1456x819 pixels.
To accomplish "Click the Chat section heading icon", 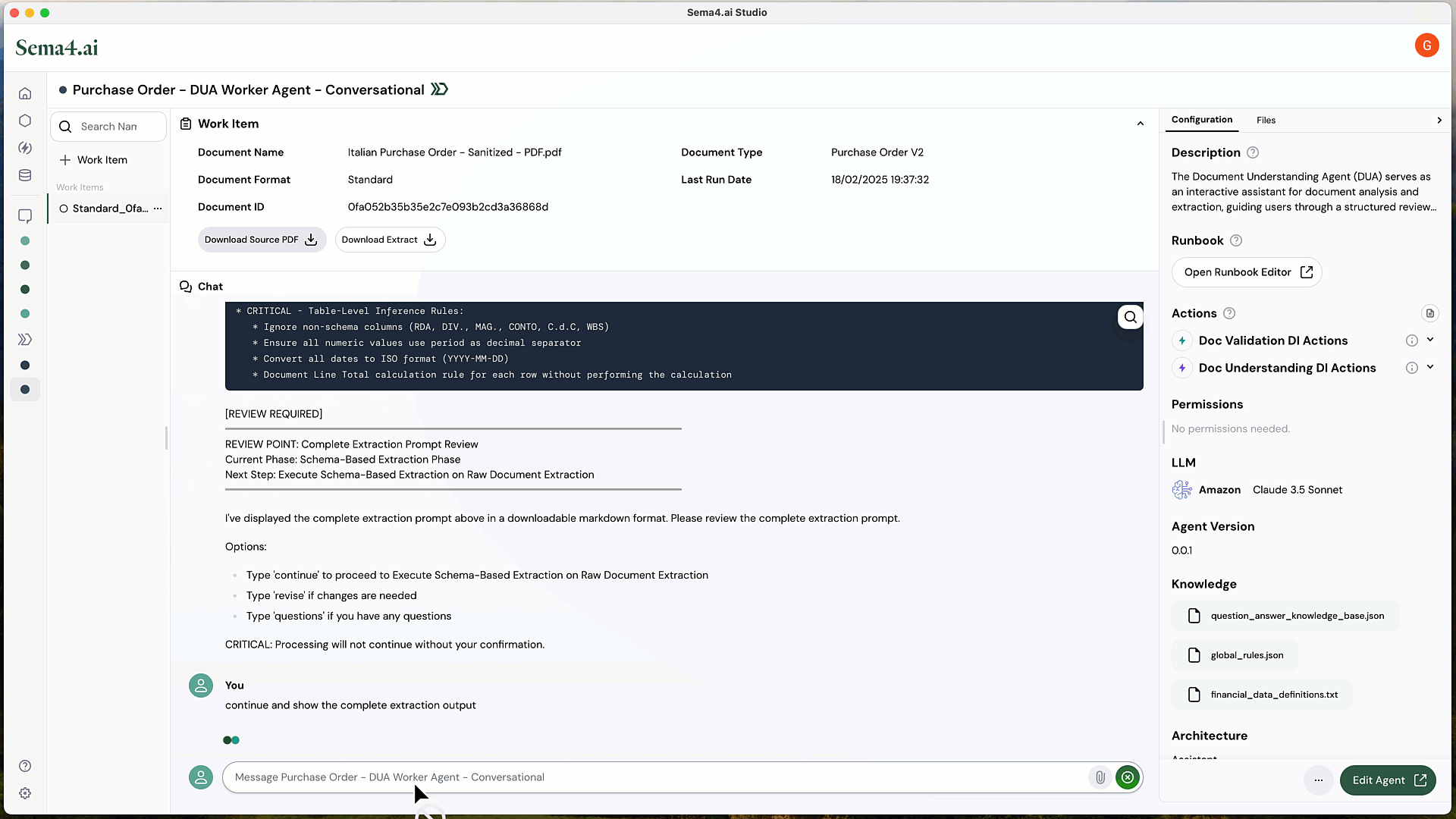I will click(x=186, y=287).
